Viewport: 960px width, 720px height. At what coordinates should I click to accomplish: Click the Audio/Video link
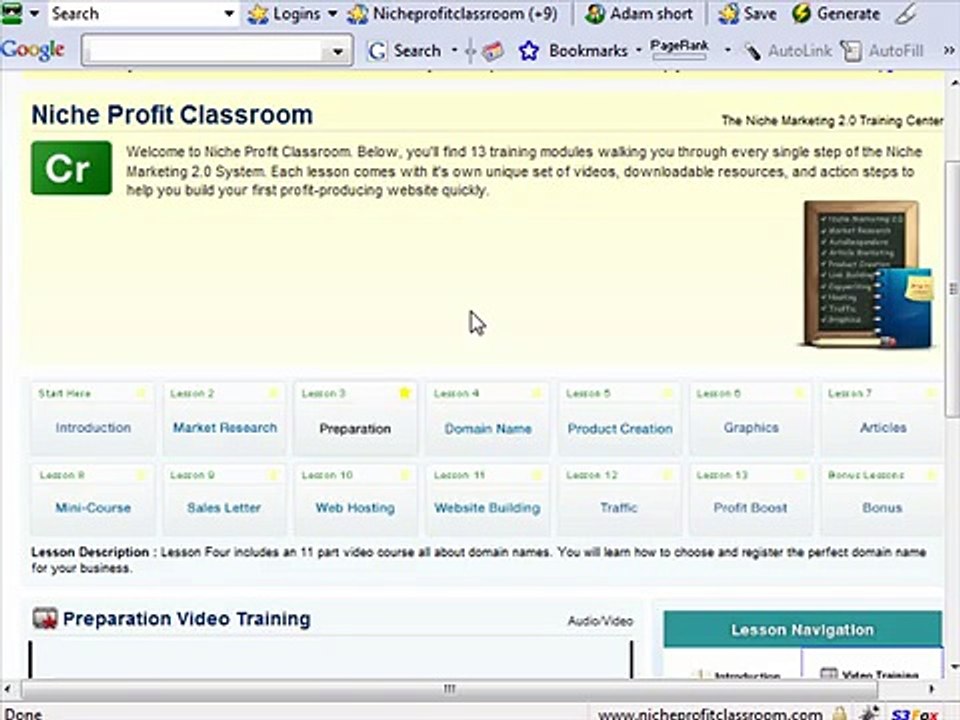tap(600, 621)
